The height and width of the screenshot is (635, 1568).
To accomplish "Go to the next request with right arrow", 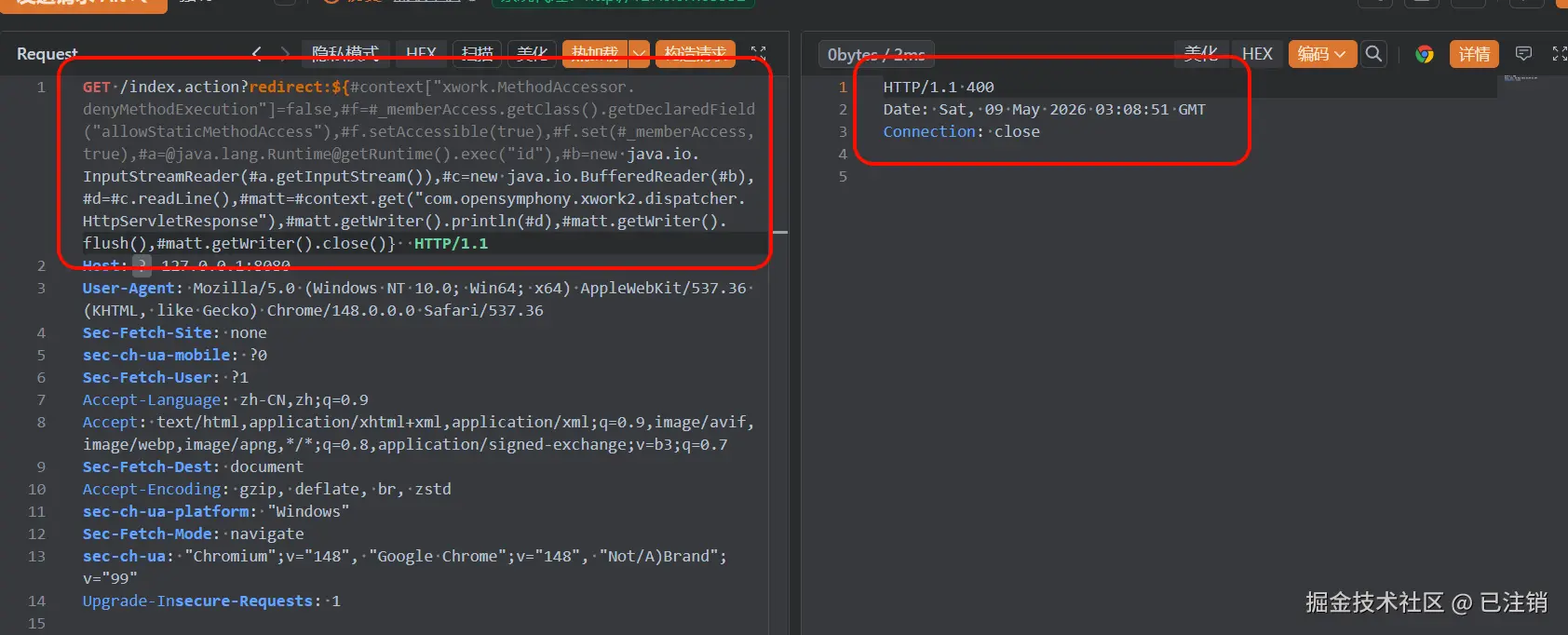I will pyautogui.click(x=285, y=53).
